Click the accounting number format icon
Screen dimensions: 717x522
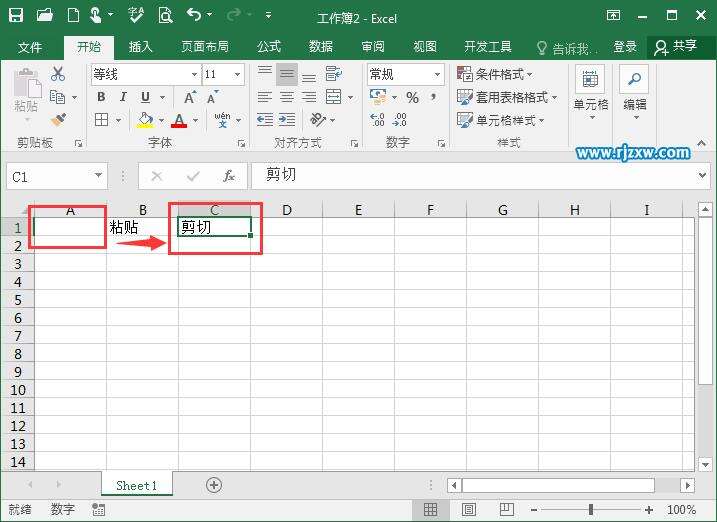tap(378, 97)
